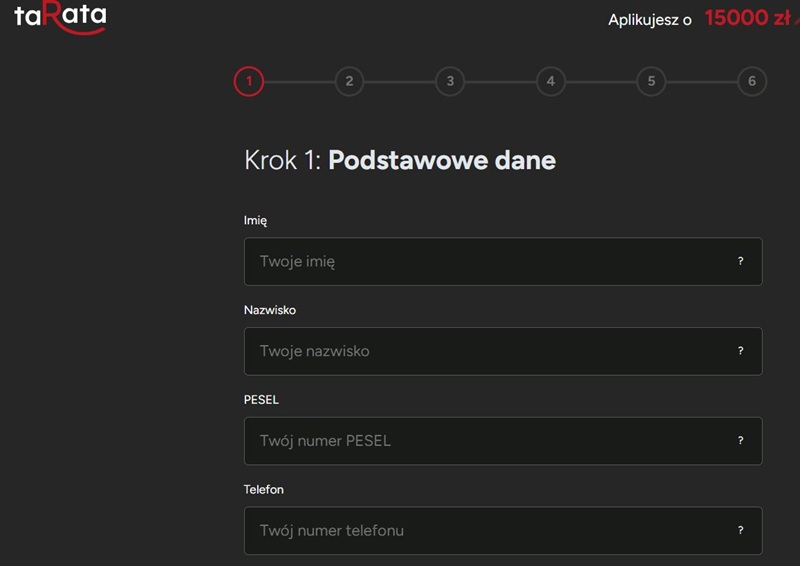800x566 pixels.
Task: Go to step 2 in progress indicator
Action: coord(349,81)
